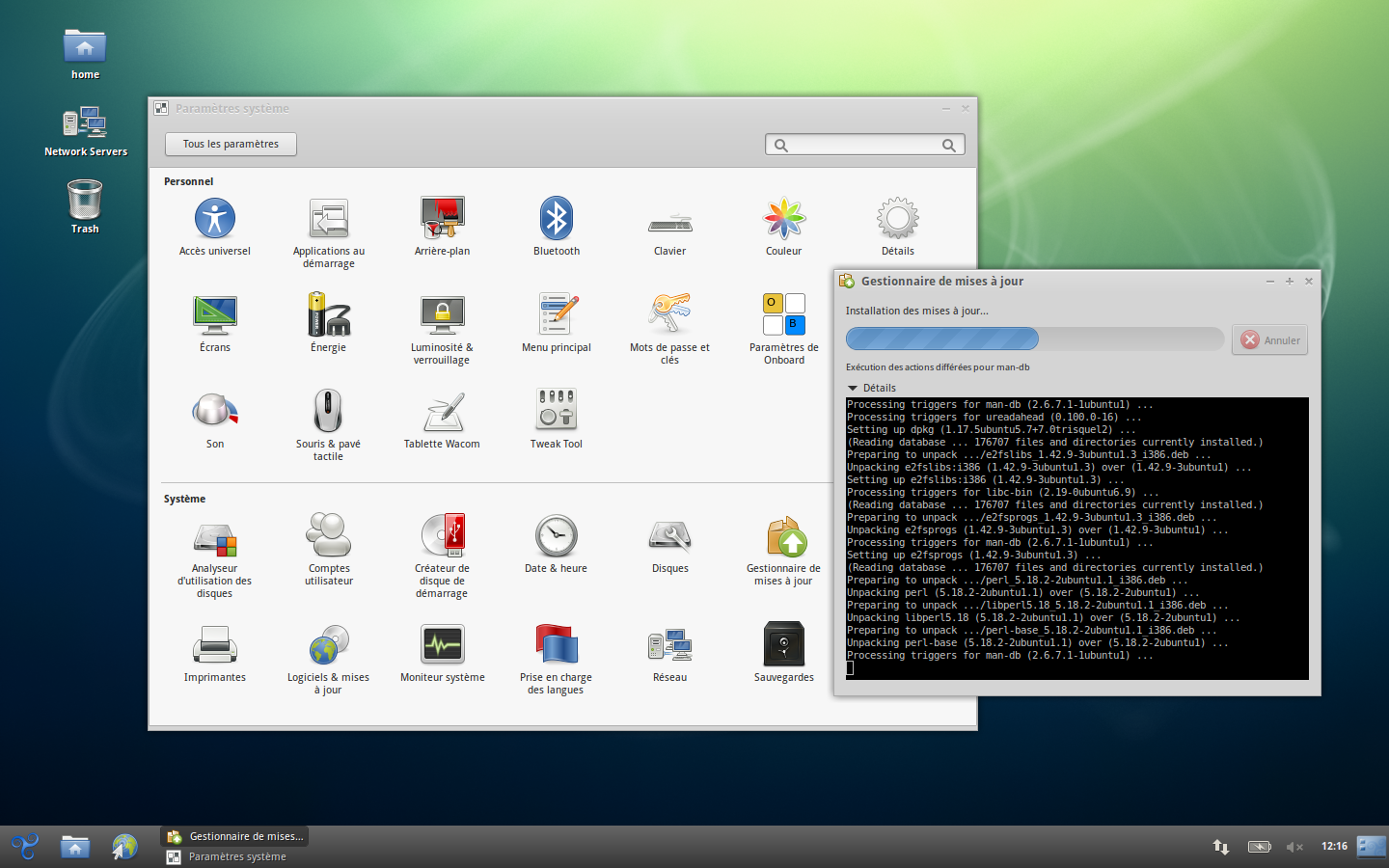
Task: Open Arrière-plan settings
Action: coord(443,228)
